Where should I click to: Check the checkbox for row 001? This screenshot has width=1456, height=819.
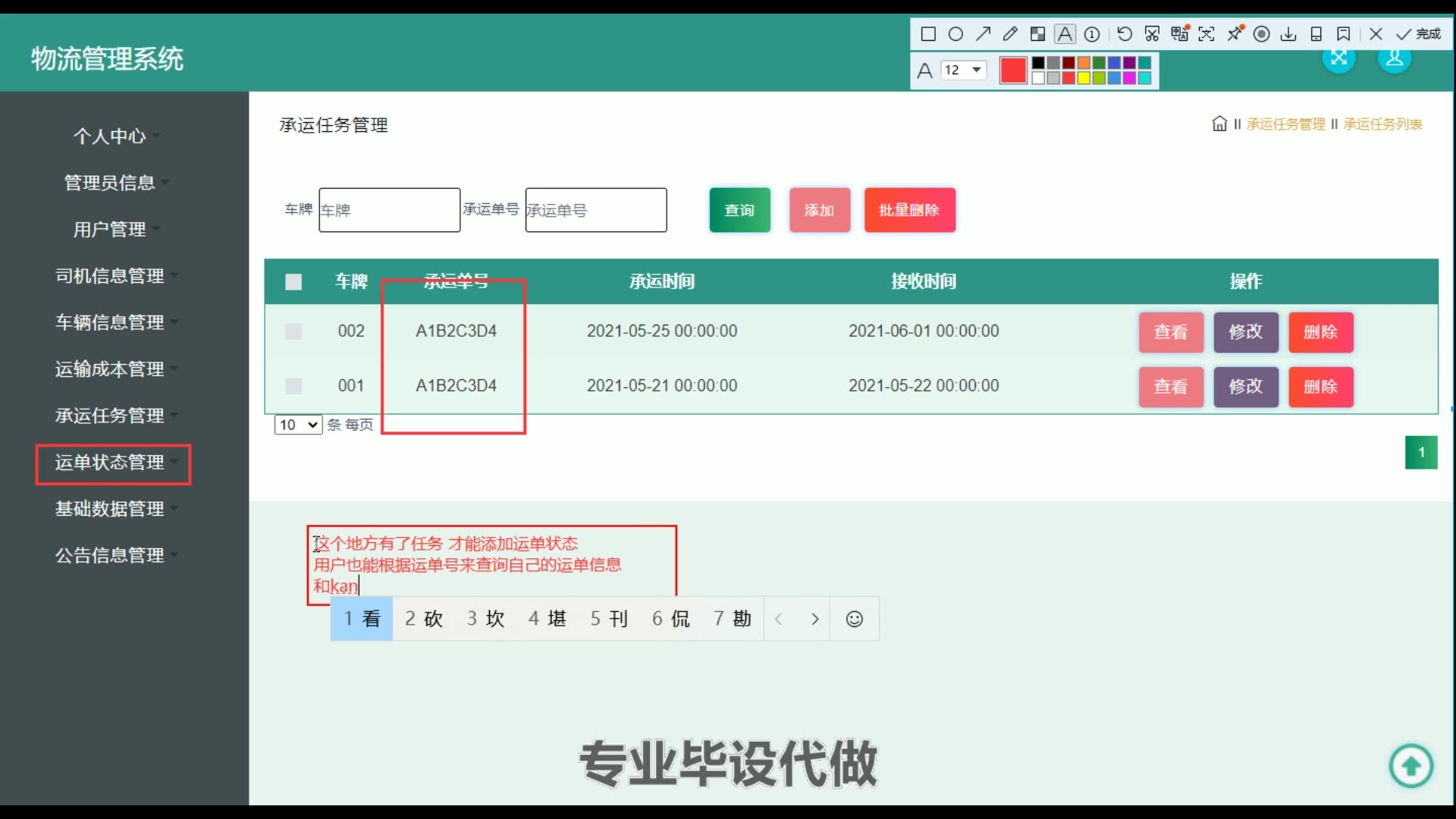(293, 386)
